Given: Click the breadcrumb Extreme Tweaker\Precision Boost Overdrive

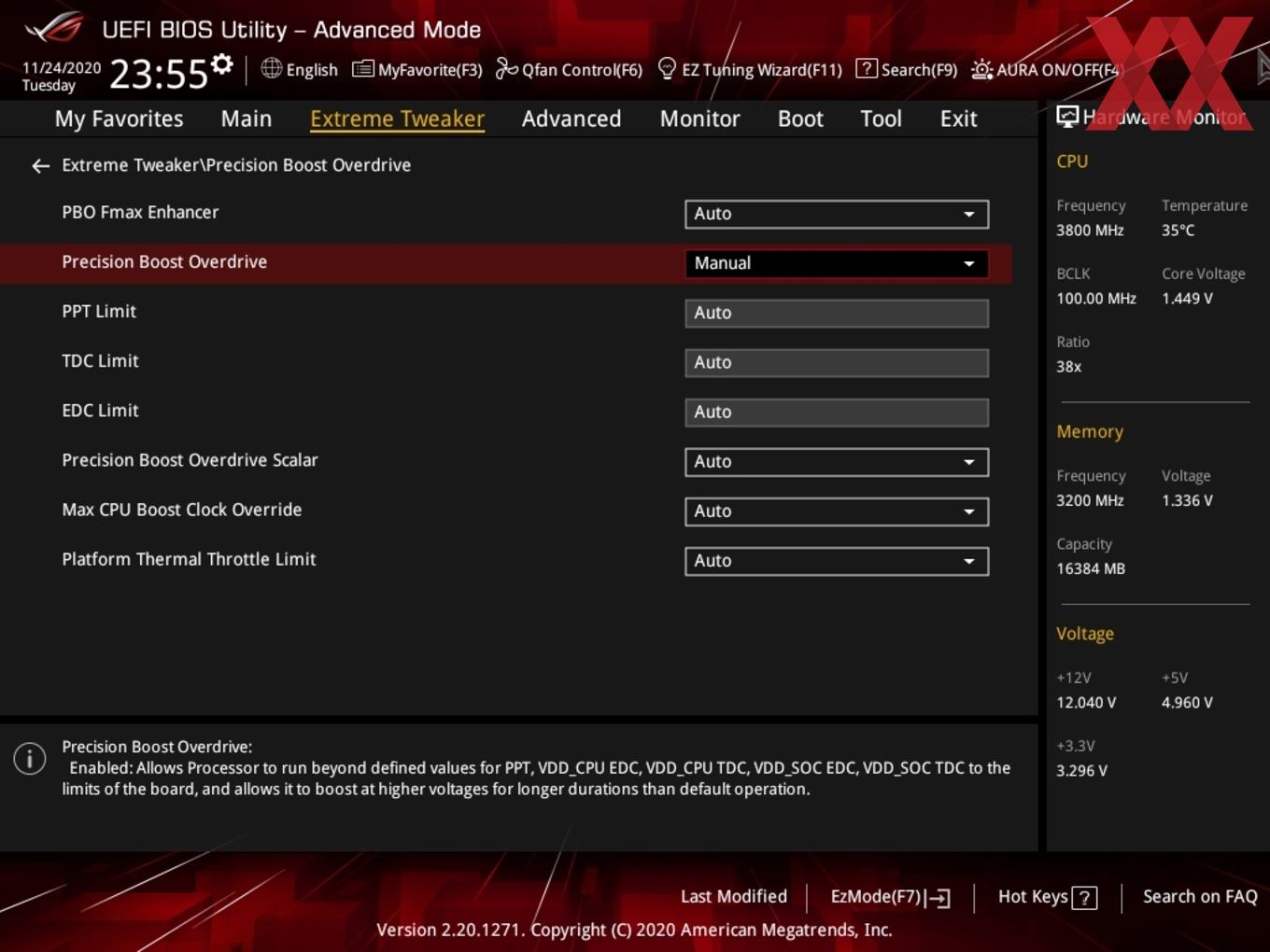Looking at the screenshot, I should pos(236,165).
